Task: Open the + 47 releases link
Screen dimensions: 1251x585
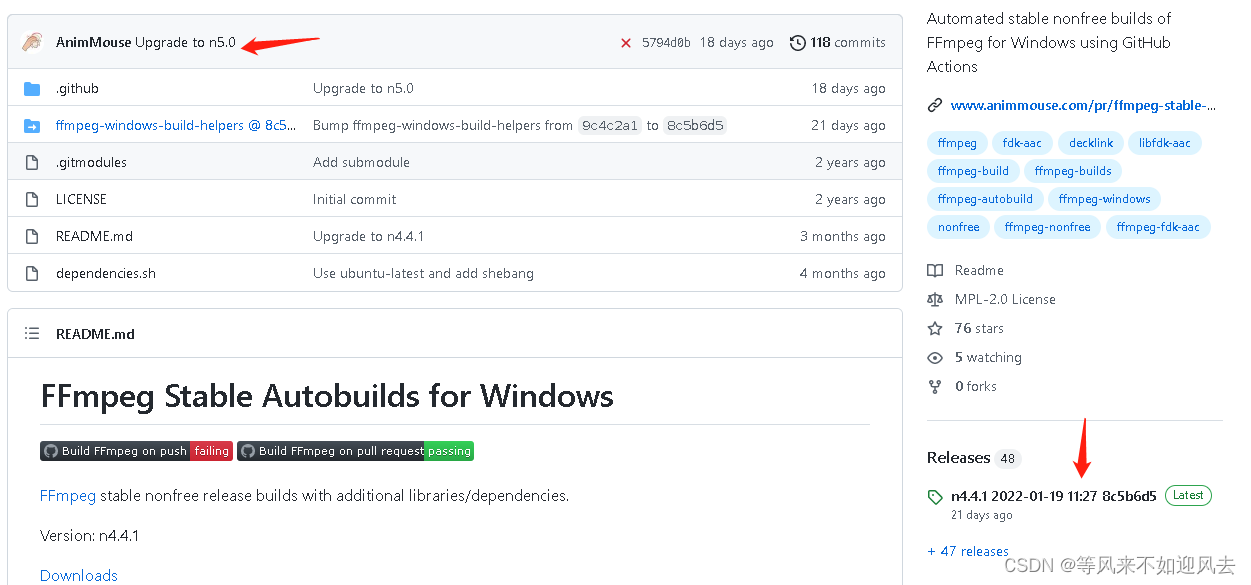Action: (x=968, y=551)
